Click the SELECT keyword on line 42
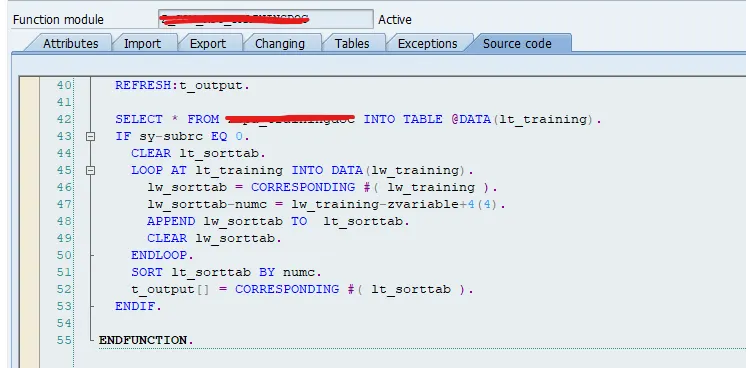This screenshot has width=746, height=368. (139, 119)
